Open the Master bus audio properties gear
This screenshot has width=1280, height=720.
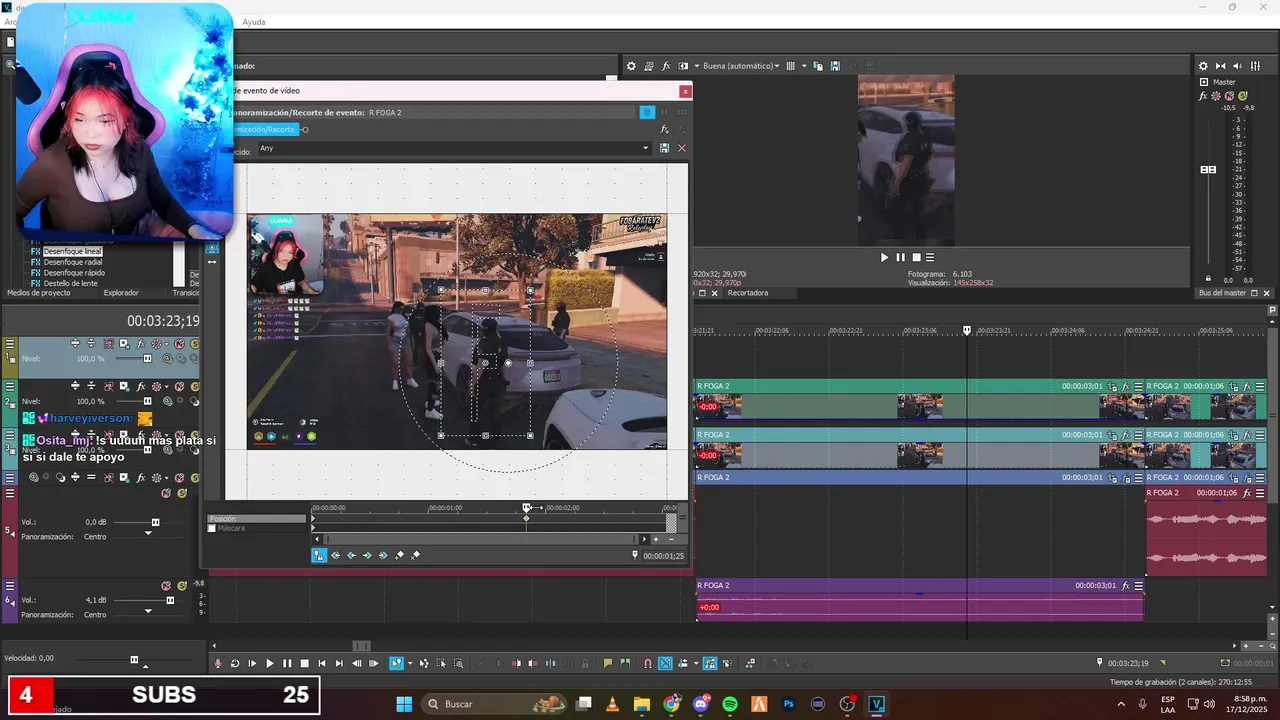(1203, 66)
